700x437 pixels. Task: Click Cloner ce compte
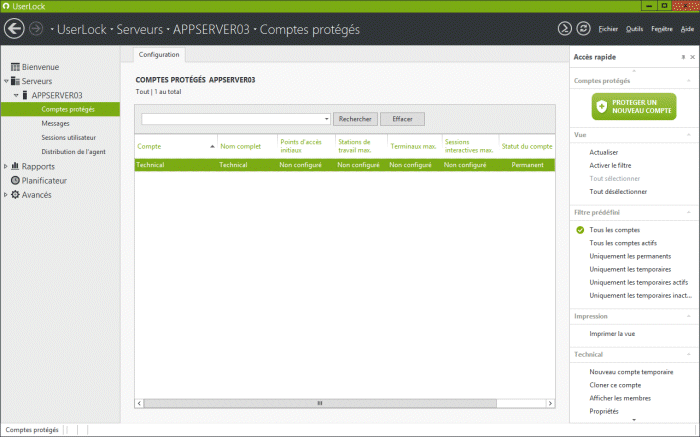[x=615, y=385]
